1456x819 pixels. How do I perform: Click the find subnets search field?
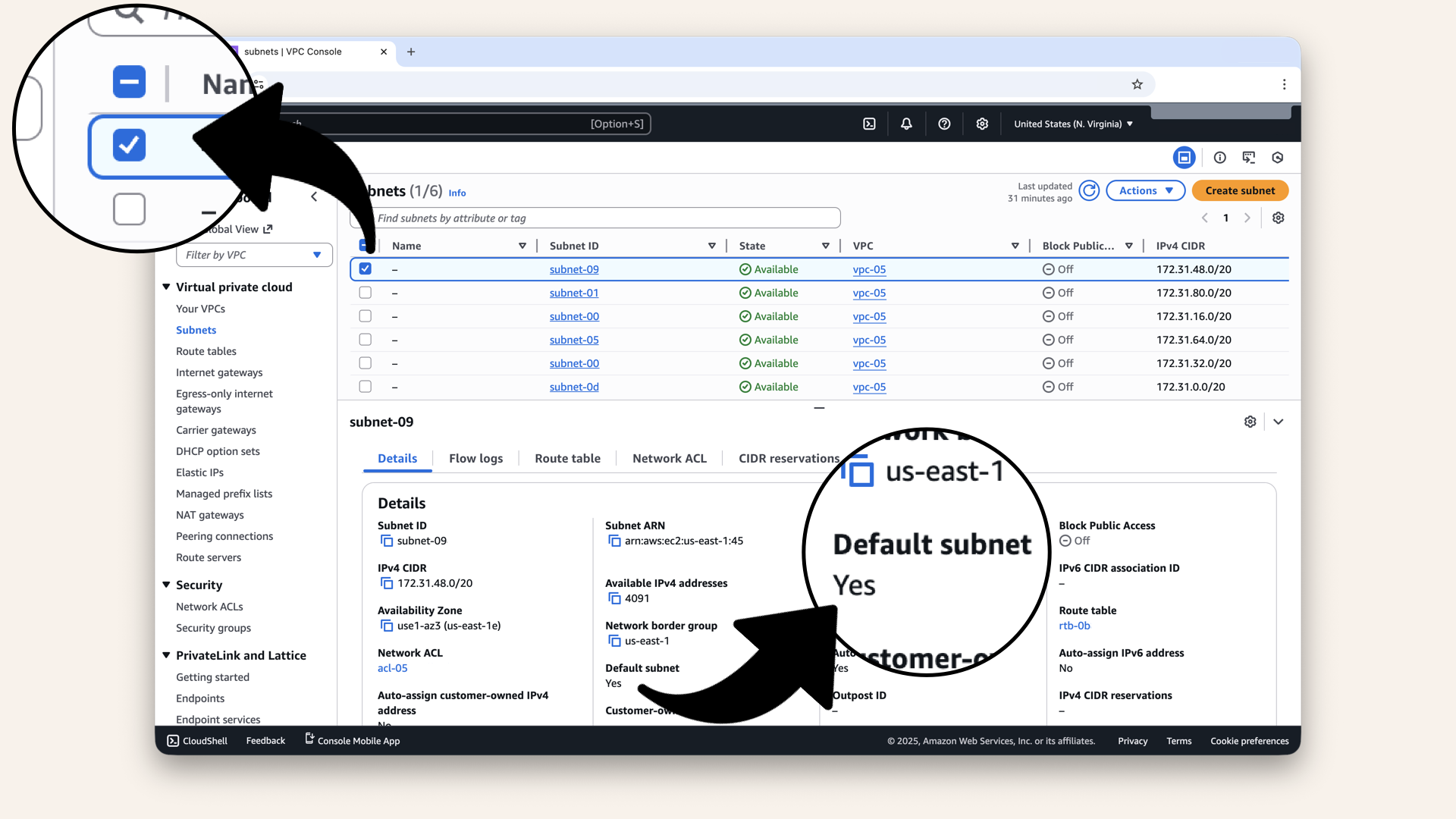pyautogui.click(x=599, y=218)
